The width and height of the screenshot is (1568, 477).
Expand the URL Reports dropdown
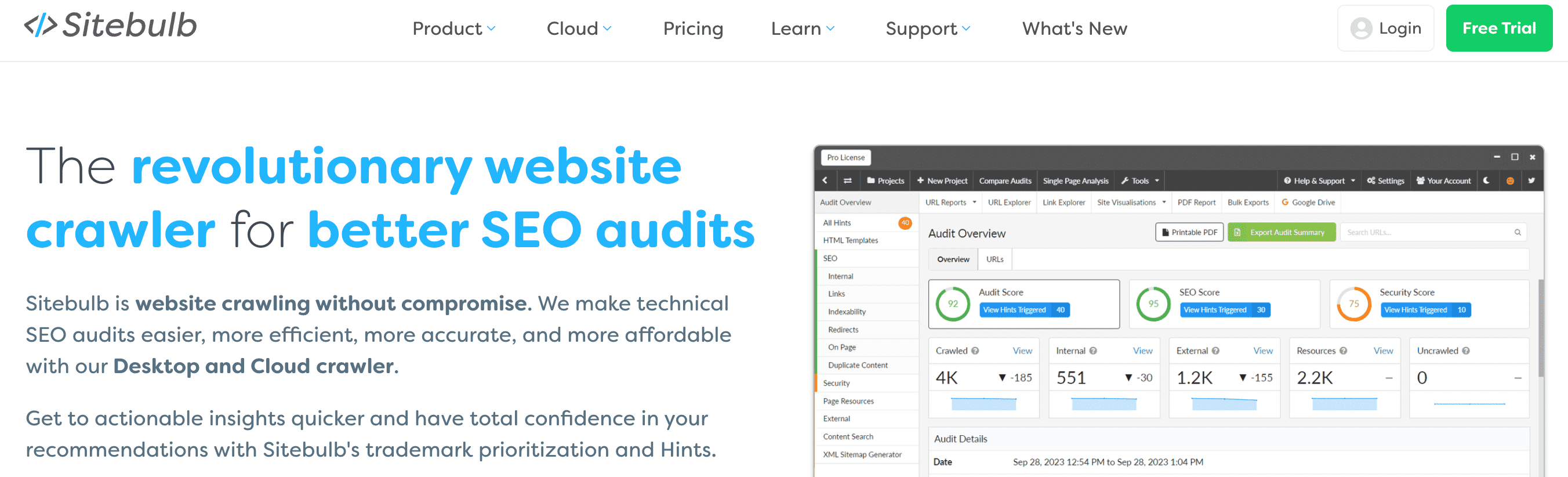coord(950,203)
